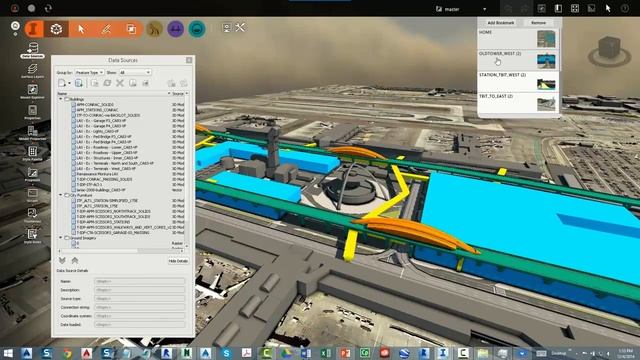Click the orange InfraWorks 'I' mode button

point(34,29)
